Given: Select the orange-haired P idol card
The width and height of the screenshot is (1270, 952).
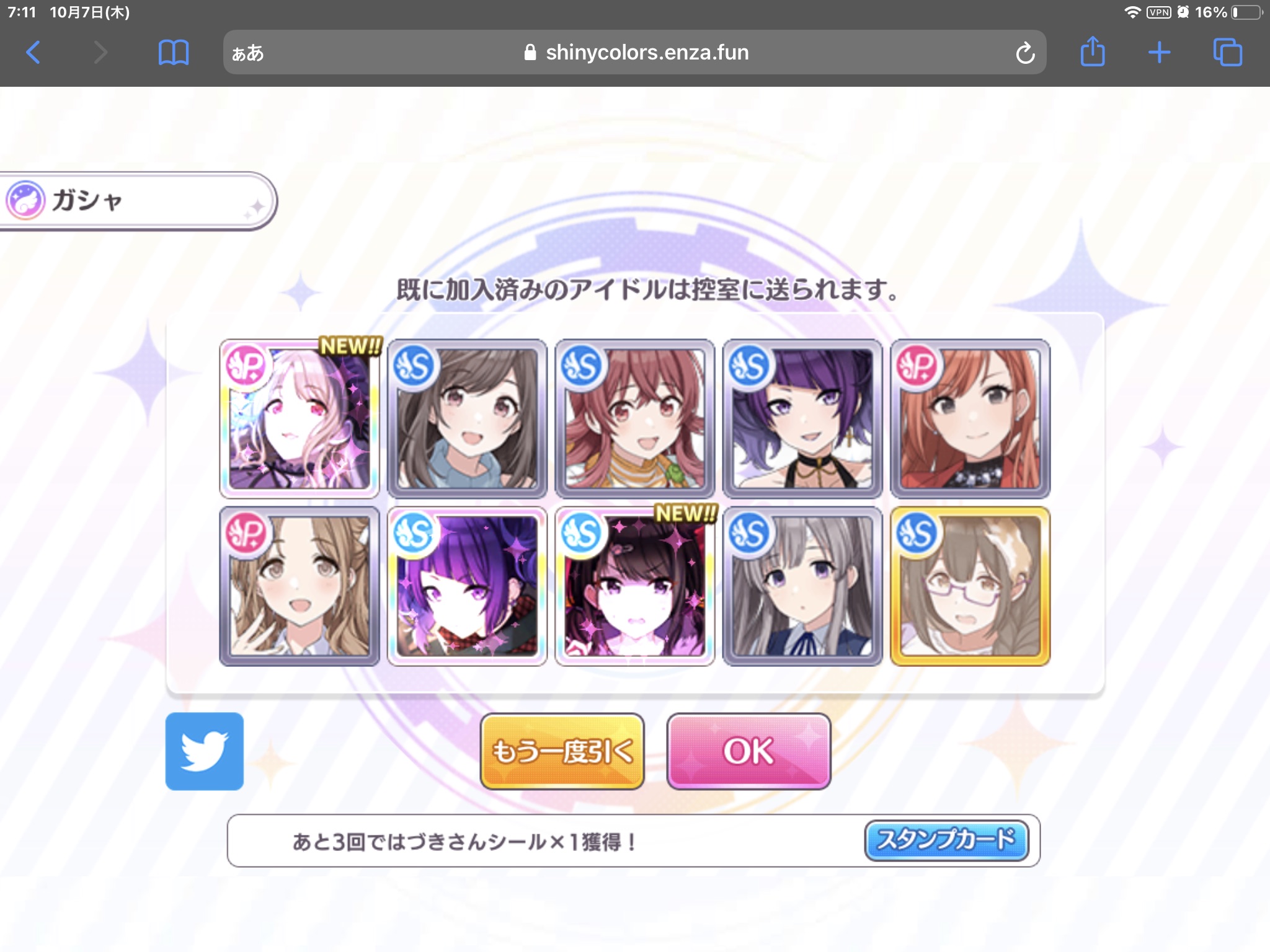Looking at the screenshot, I should click(x=970, y=419).
